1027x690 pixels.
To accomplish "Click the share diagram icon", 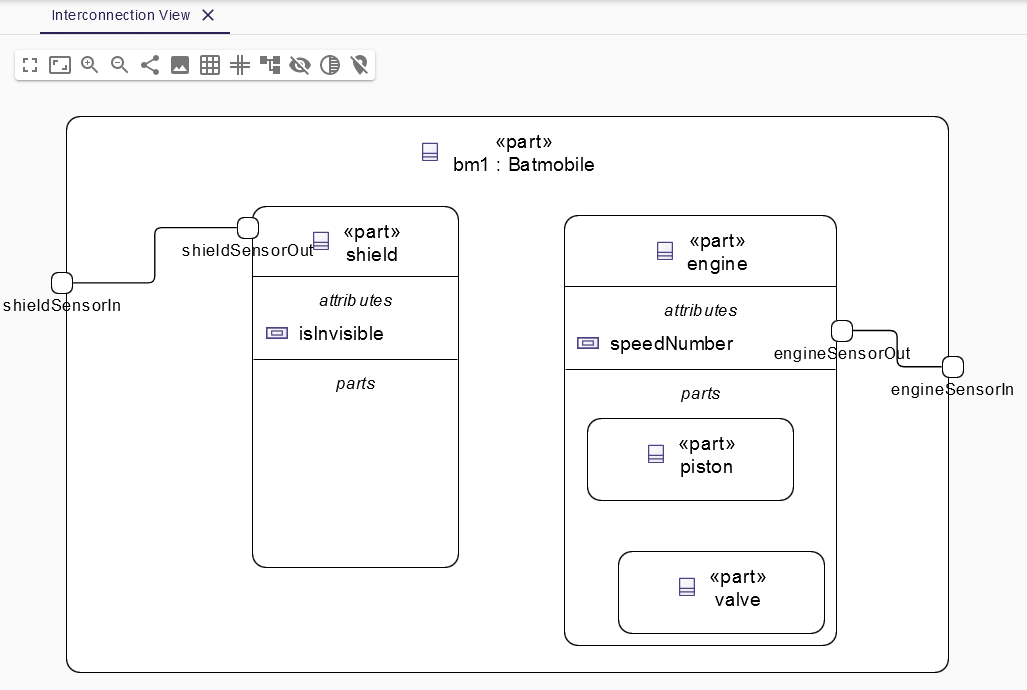I will tap(150, 65).
